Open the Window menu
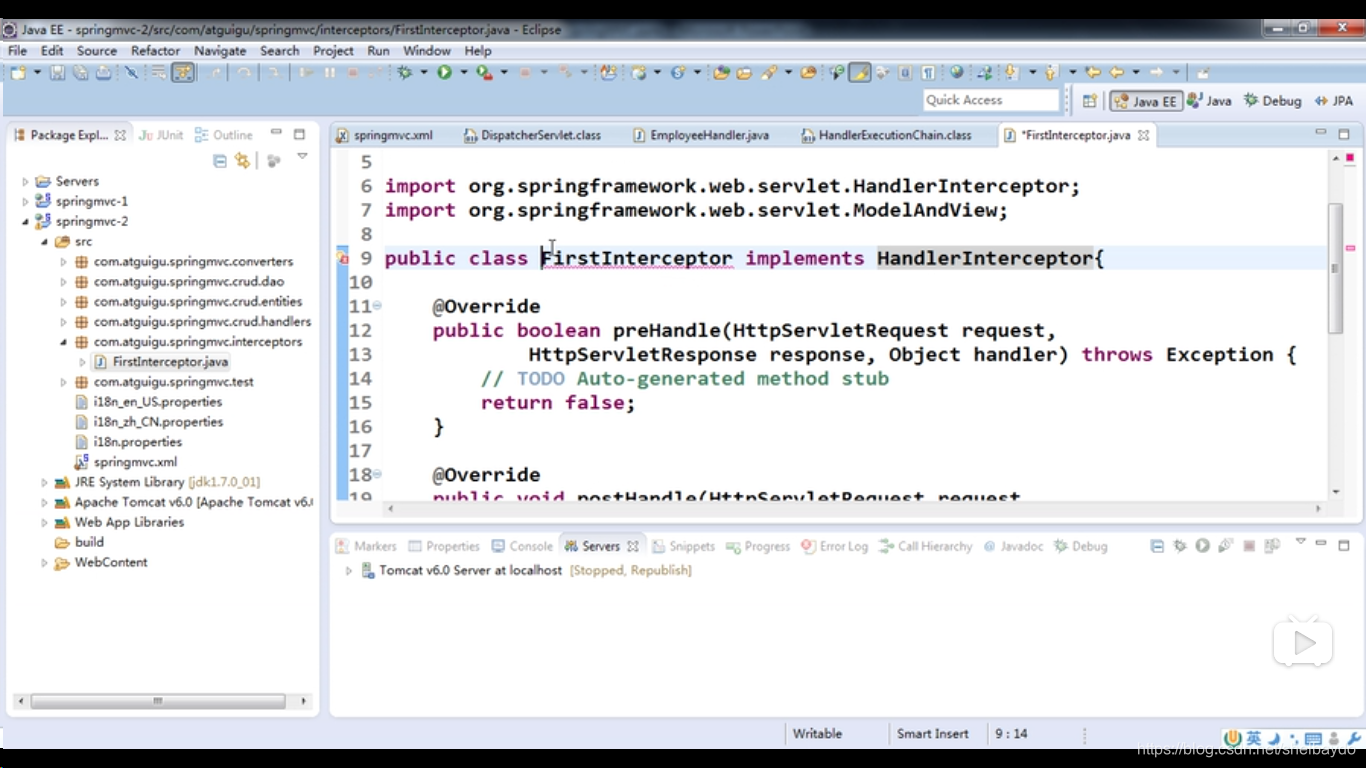 coord(427,50)
